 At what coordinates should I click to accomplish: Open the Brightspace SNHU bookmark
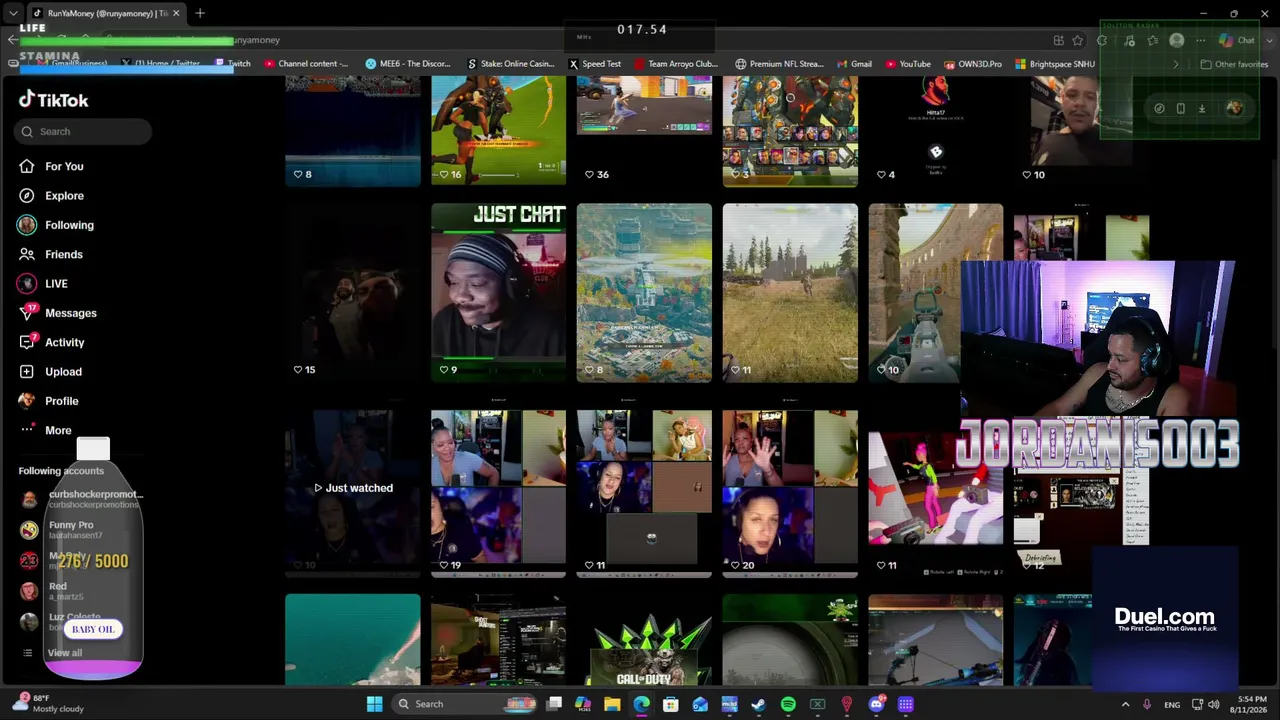coord(1055,64)
